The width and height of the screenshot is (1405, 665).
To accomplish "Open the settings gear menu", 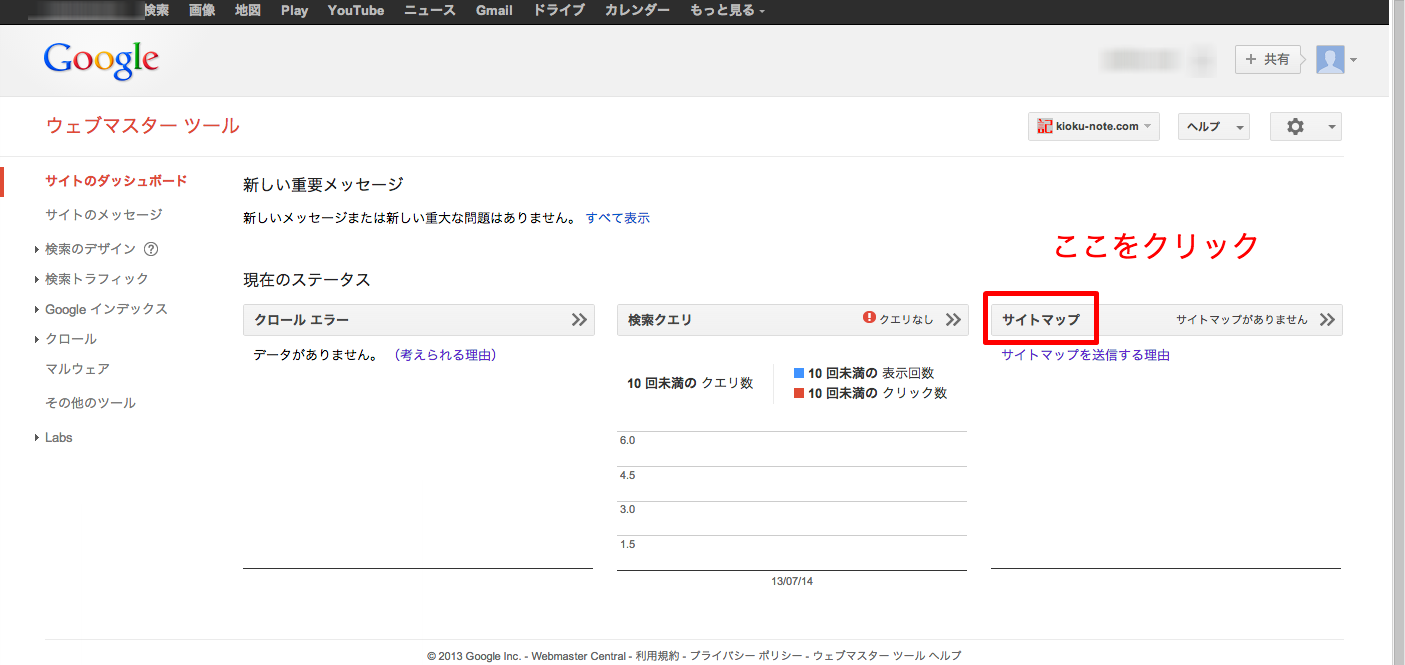I will pos(1305,127).
